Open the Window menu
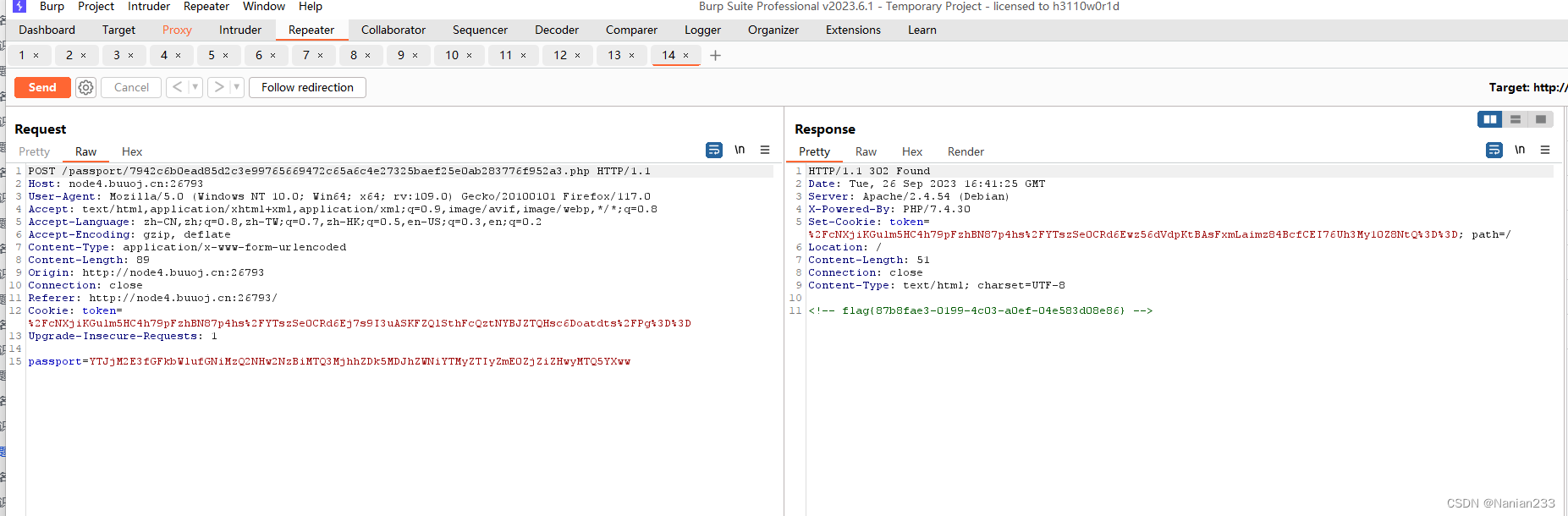1568x516 pixels. coord(264,6)
